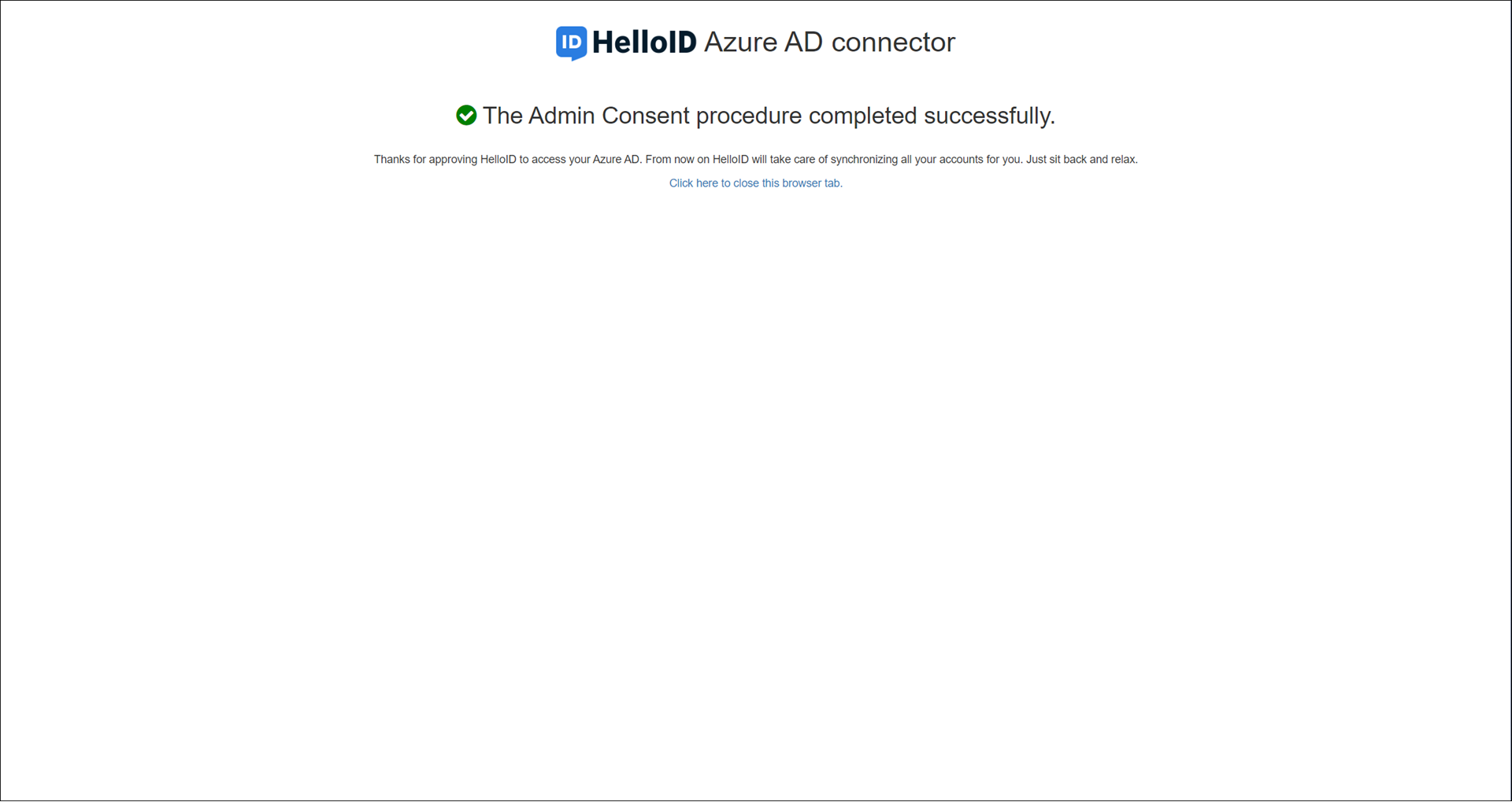Image resolution: width=1512 pixels, height=802 pixels.
Task: Click 'Azure AD.' in the thank-you paragraph
Action: (x=617, y=160)
